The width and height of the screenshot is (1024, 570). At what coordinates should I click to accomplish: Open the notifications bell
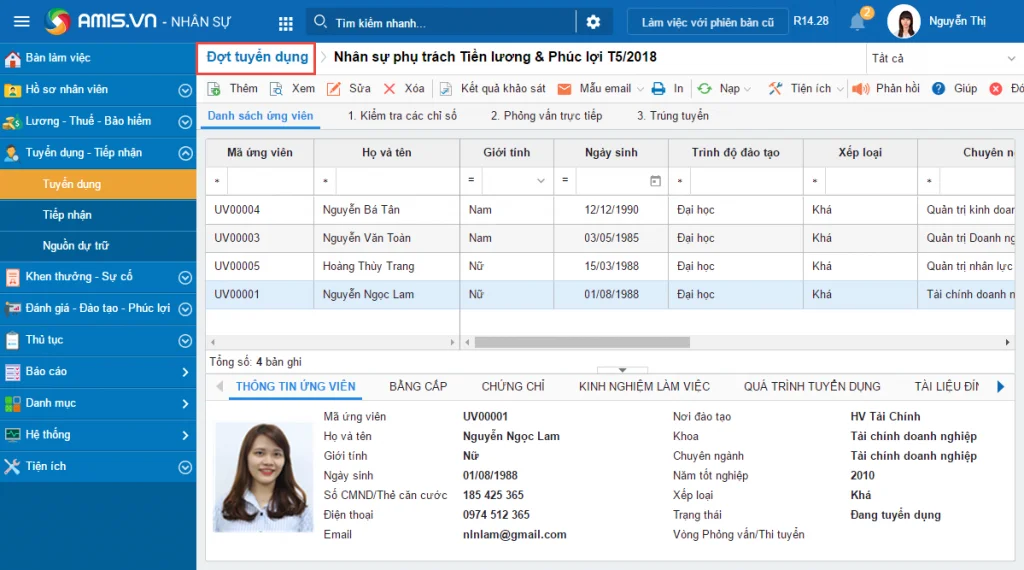click(x=857, y=22)
